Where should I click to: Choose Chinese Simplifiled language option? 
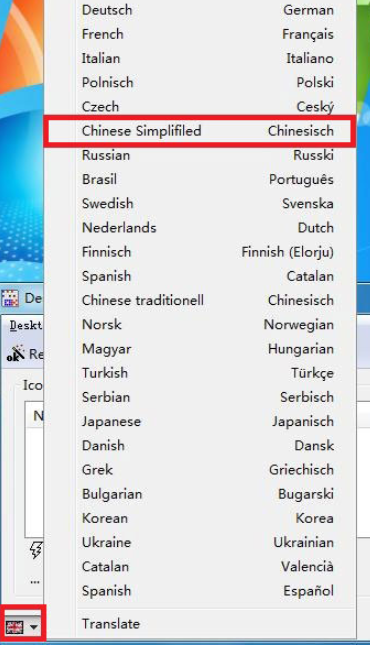coord(200,131)
